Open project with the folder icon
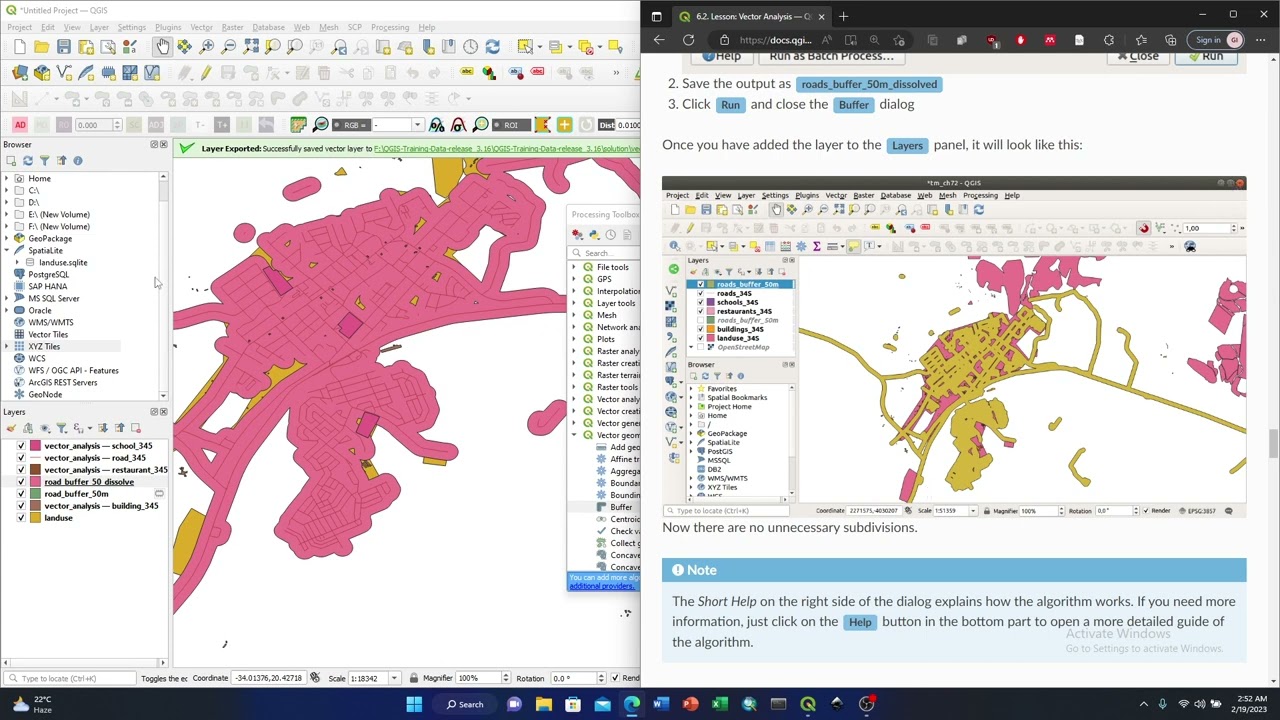Screen dimensions: 1280x720 coord(42,47)
